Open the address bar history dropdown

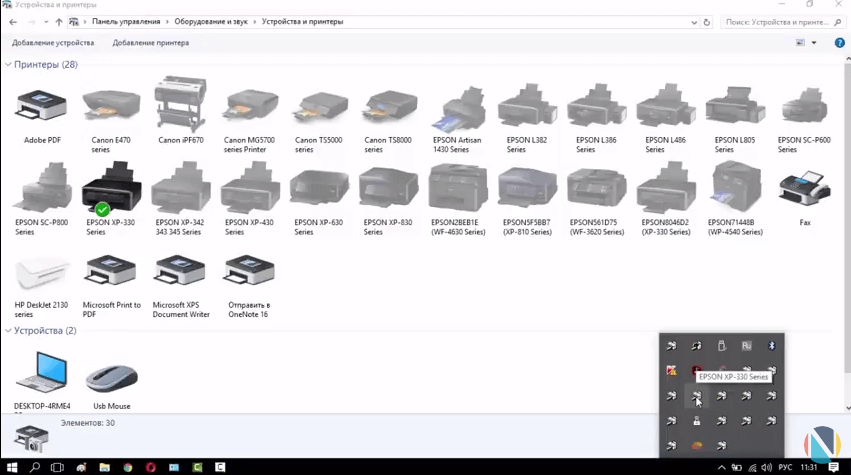[694, 22]
